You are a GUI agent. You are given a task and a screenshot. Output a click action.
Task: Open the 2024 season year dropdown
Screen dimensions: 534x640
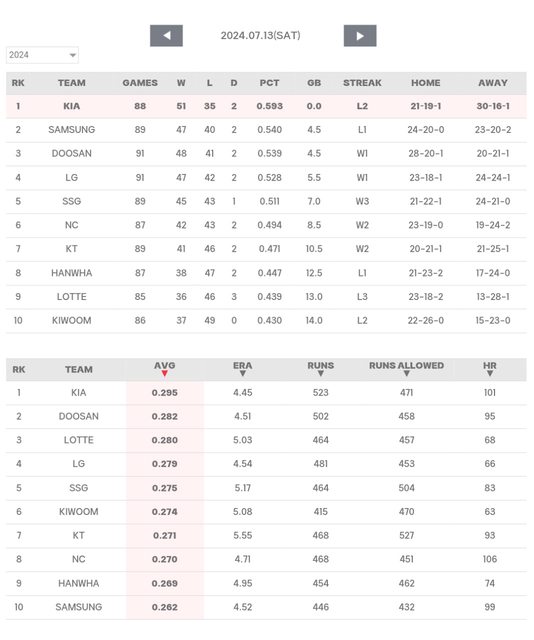(x=42, y=55)
